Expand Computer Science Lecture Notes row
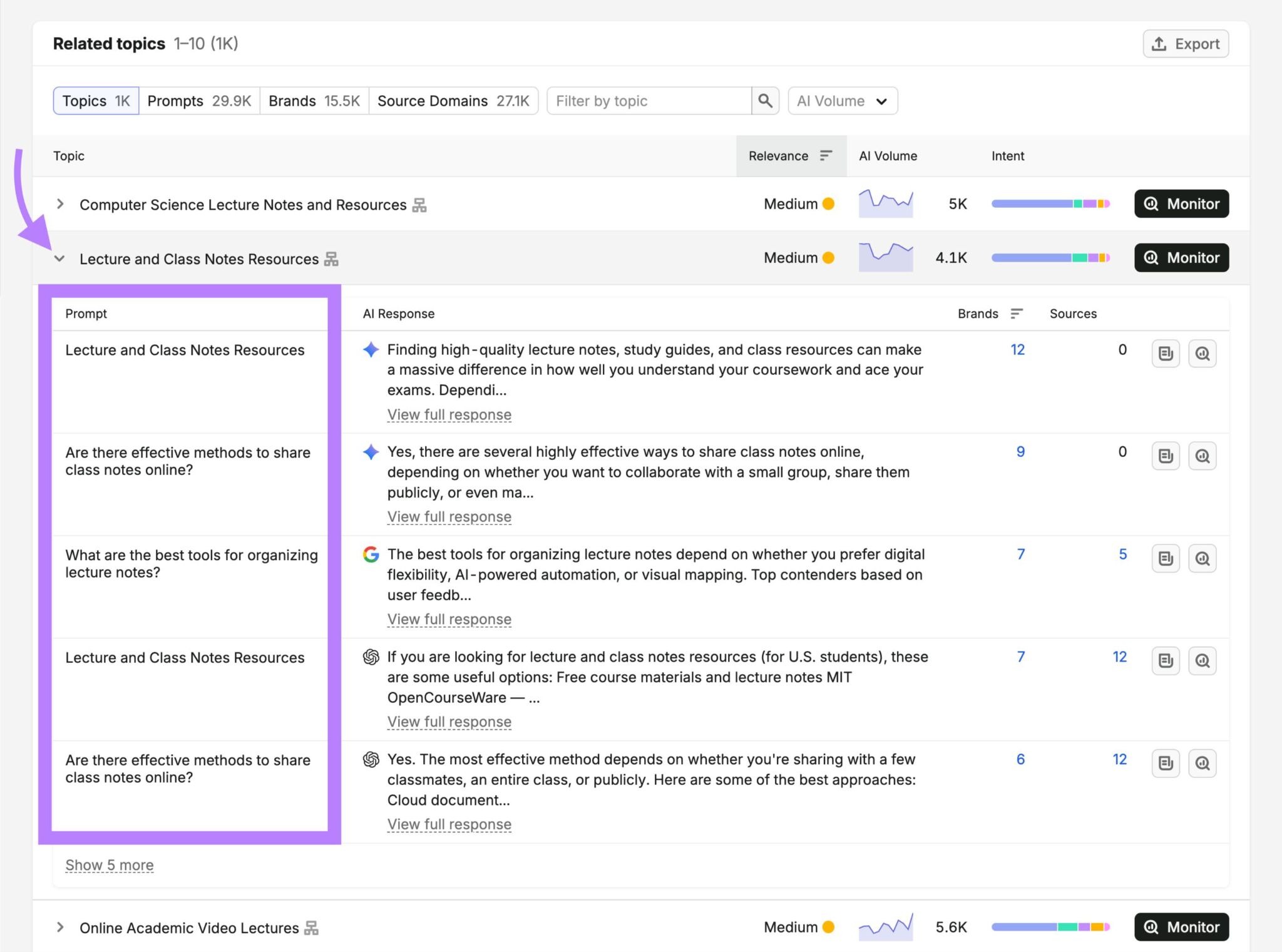 [60, 204]
